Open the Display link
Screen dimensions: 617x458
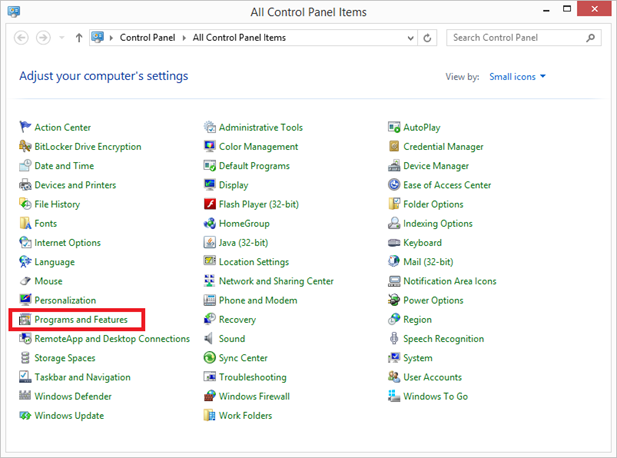[234, 185]
